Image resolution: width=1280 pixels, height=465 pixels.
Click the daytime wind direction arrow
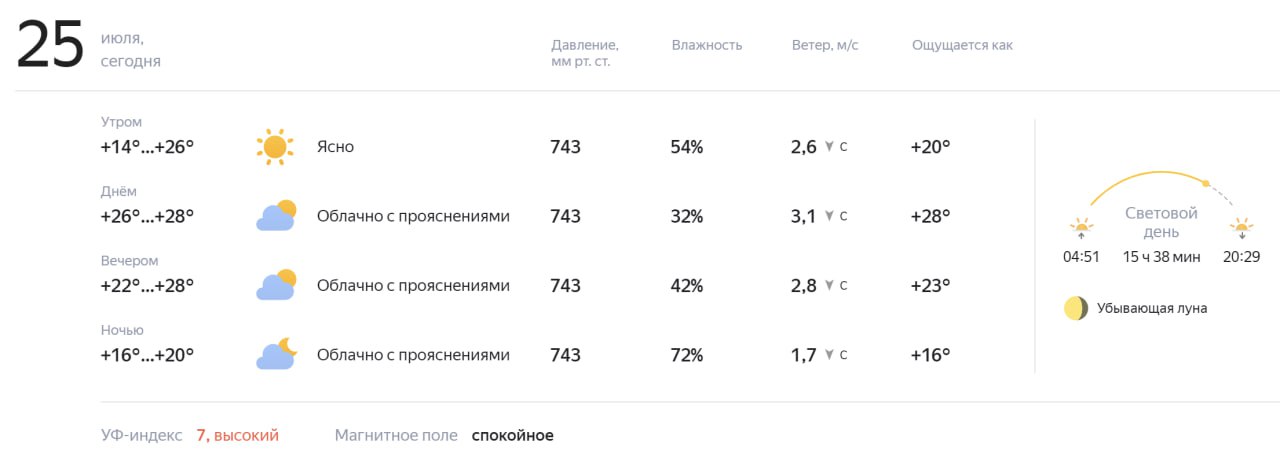tap(829, 216)
